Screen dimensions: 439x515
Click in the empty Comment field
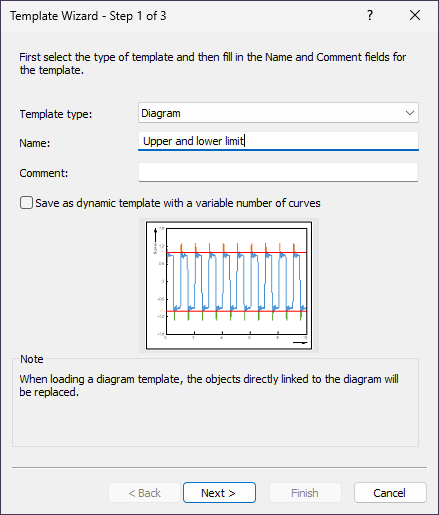278,172
